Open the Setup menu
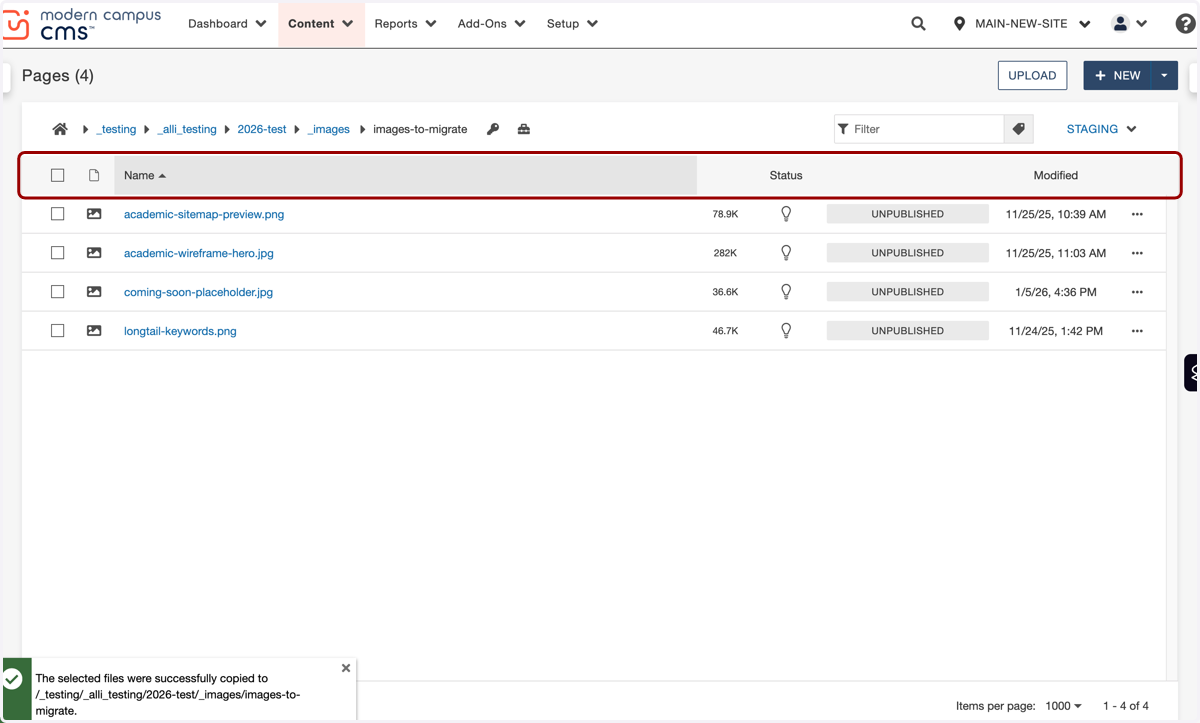The height and width of the screenshot is (723, 1200). tap(572, 24)
